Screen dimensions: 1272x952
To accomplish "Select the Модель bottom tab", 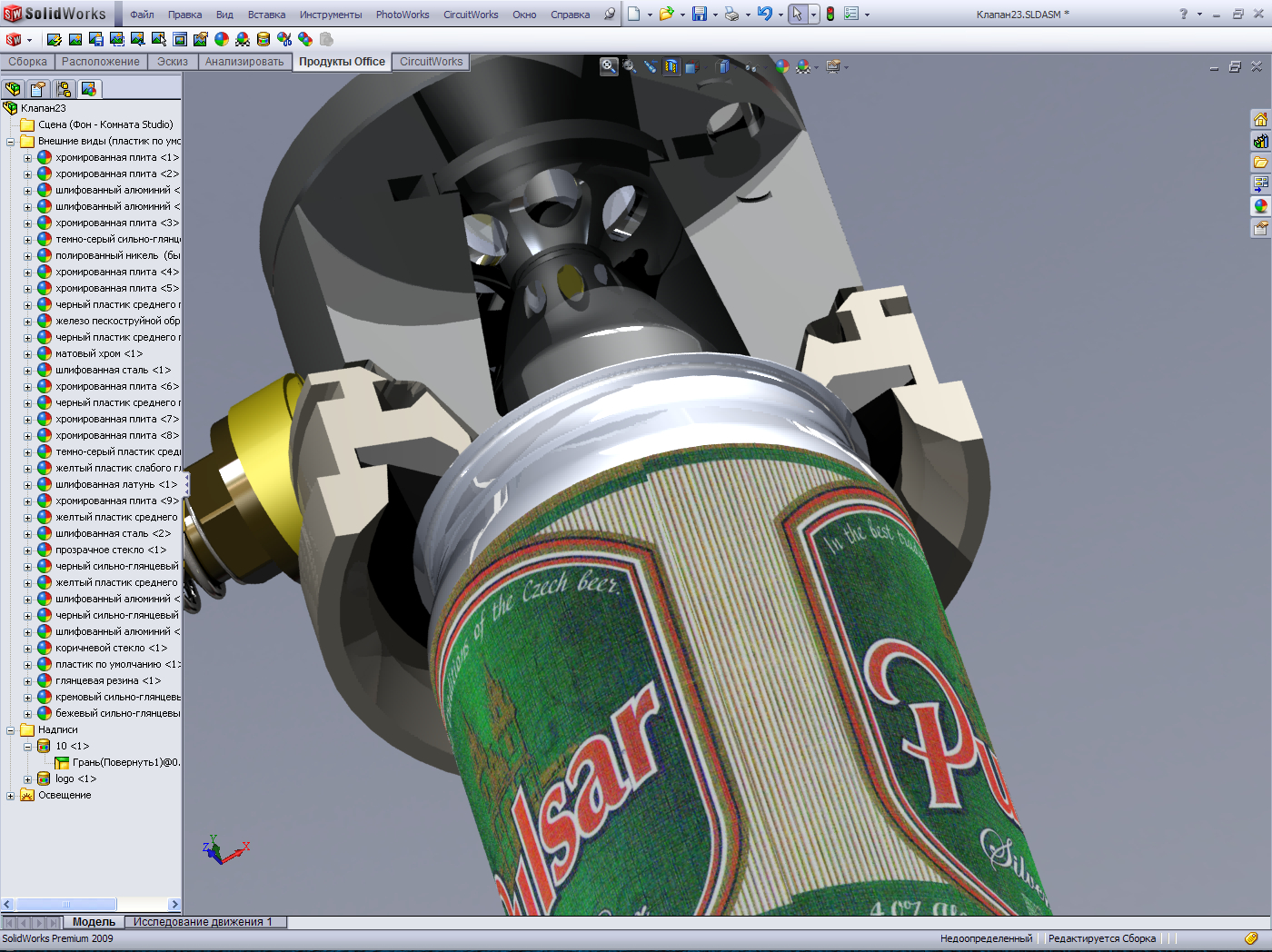I will (x=94, y=922).
